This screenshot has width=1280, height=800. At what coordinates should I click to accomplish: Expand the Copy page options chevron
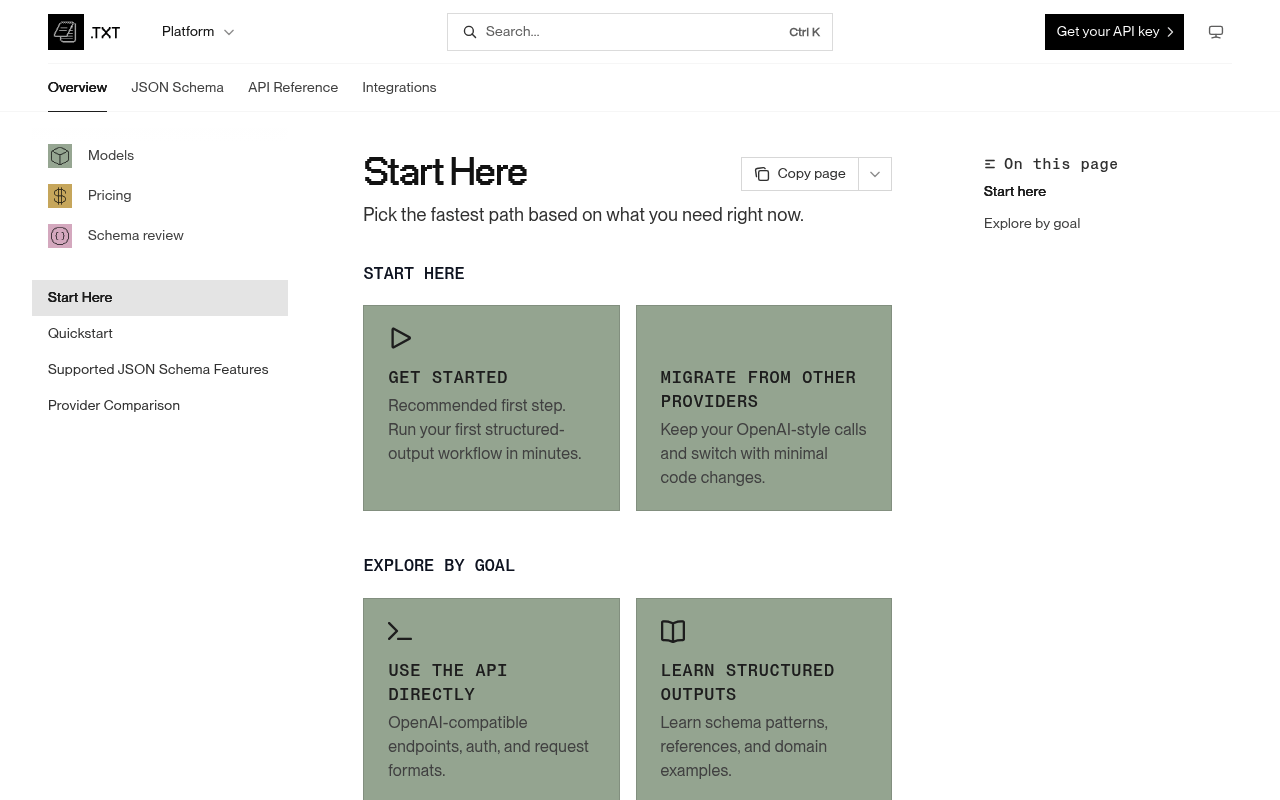pos(875,174)
